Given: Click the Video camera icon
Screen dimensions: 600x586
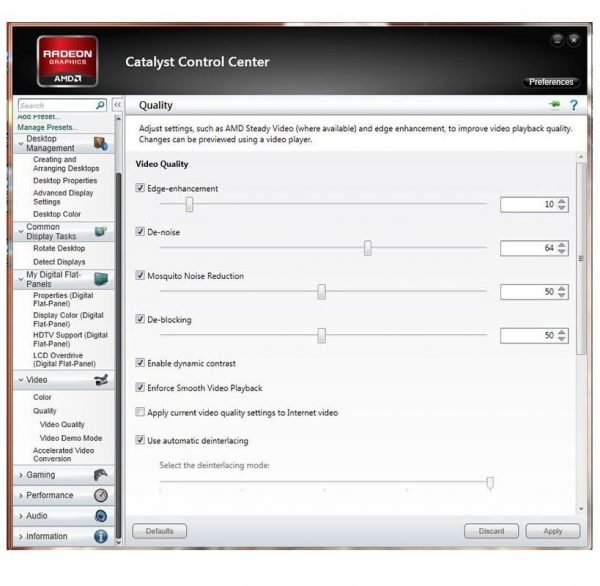Looking at the screenshot, I should point(101,380).
